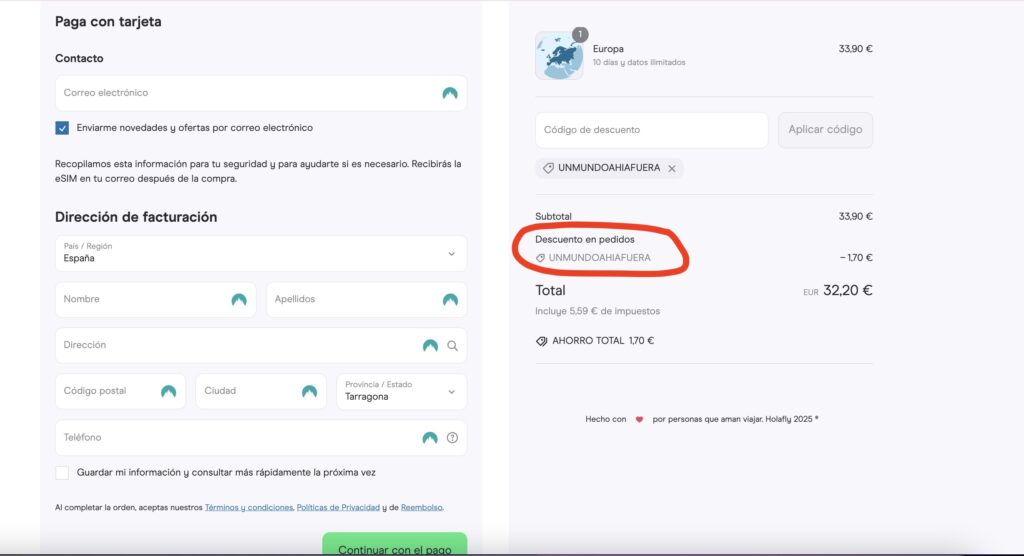Click the Ciudad input field
This screenshot has width=1024, height=556.
[261, 391]
